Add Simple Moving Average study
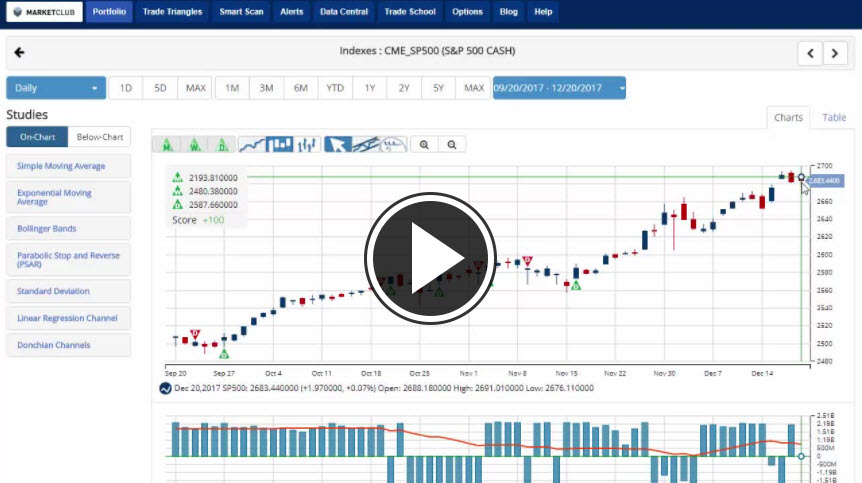 coord(68,166)
